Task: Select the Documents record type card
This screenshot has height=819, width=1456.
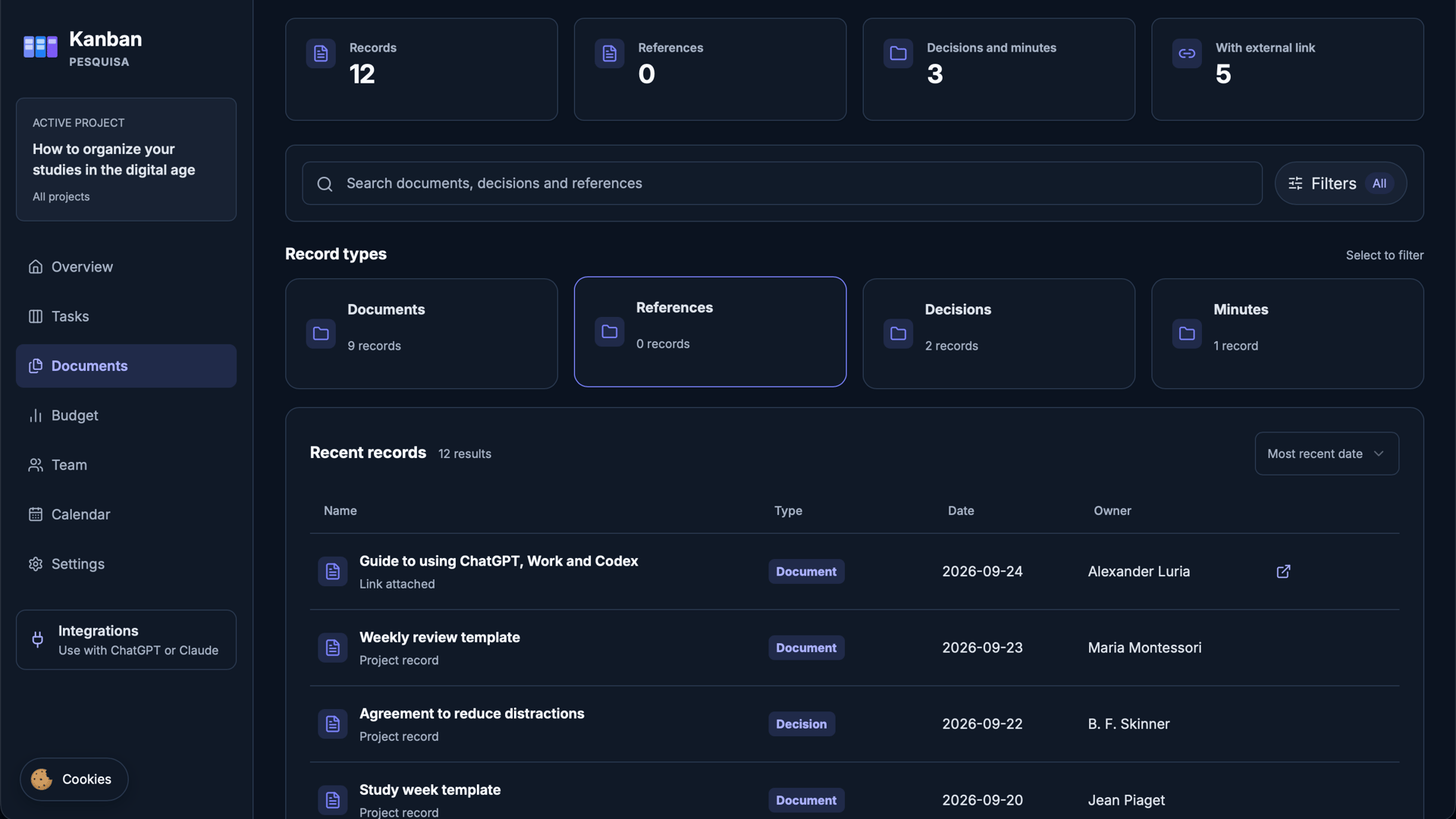Action: (x=421, y=334)
